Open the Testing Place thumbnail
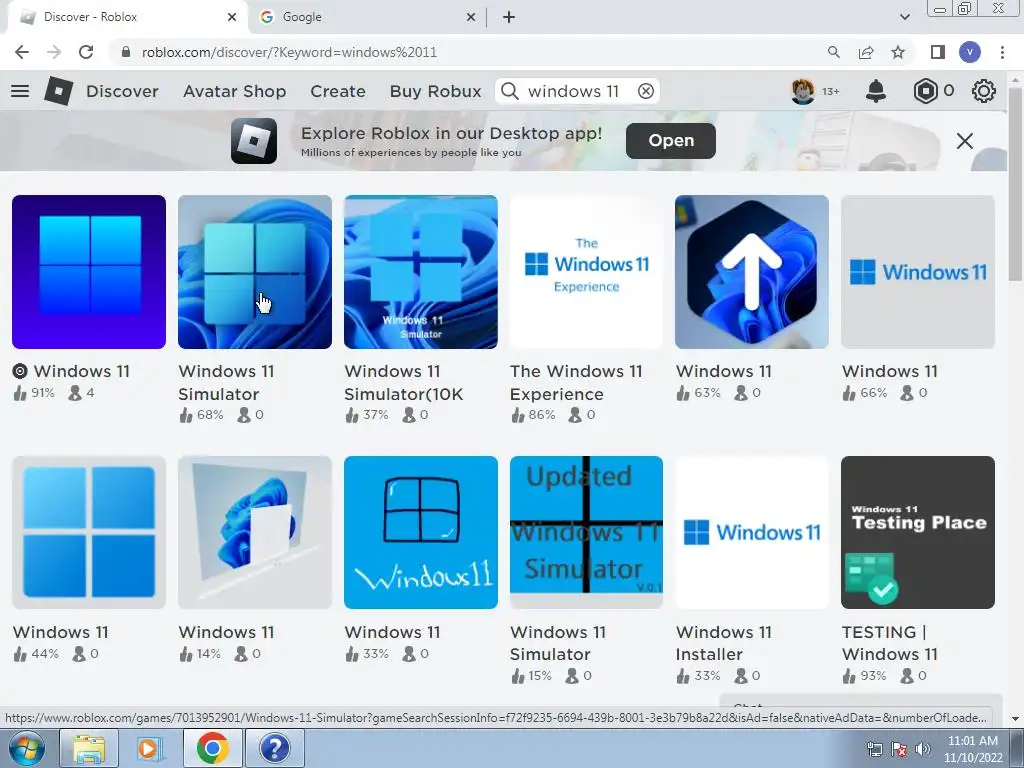Screen dimensions: 1024x768 point(918,532)
